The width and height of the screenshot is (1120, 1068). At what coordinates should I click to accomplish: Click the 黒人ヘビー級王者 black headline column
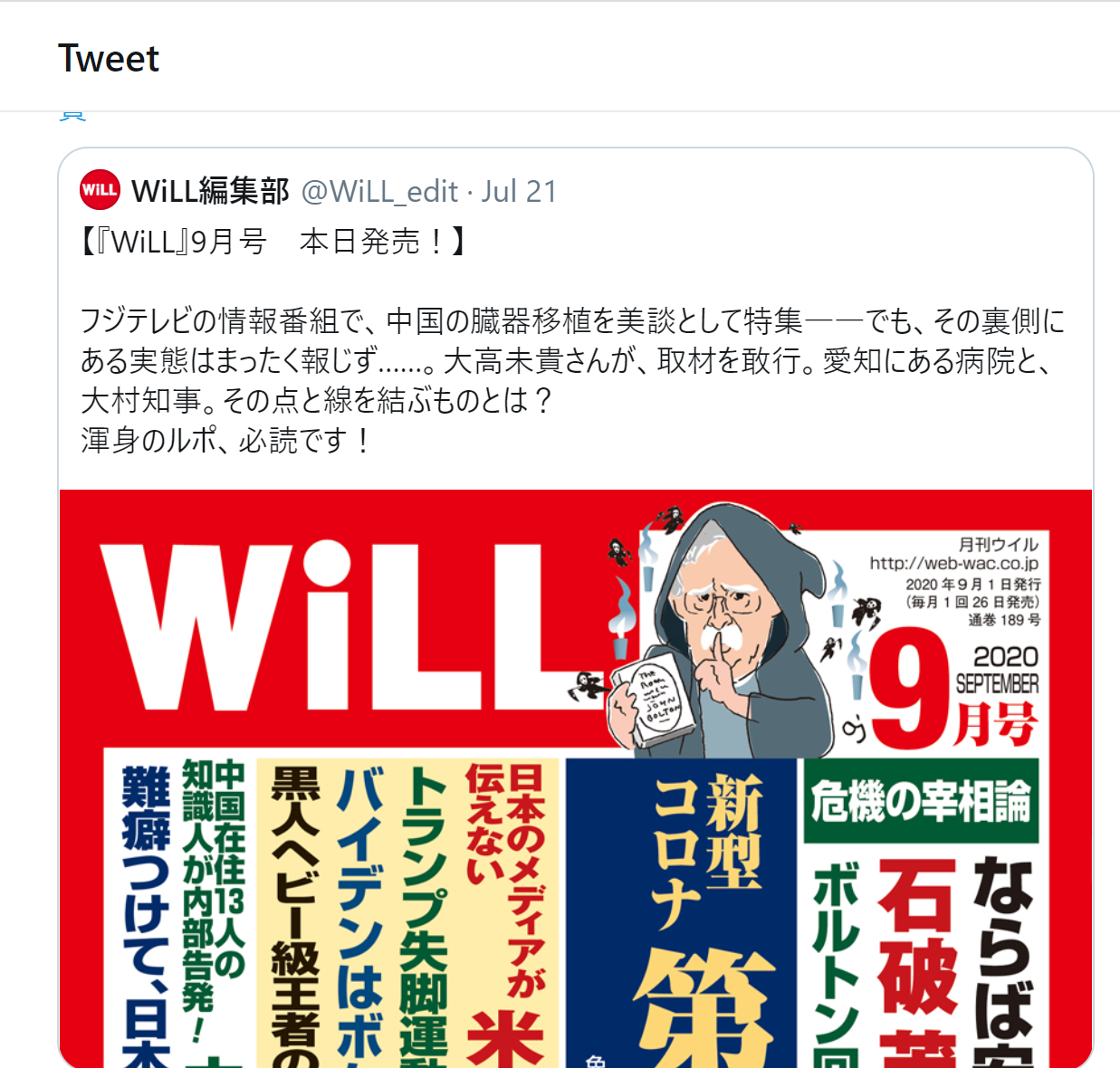[295, 916]
